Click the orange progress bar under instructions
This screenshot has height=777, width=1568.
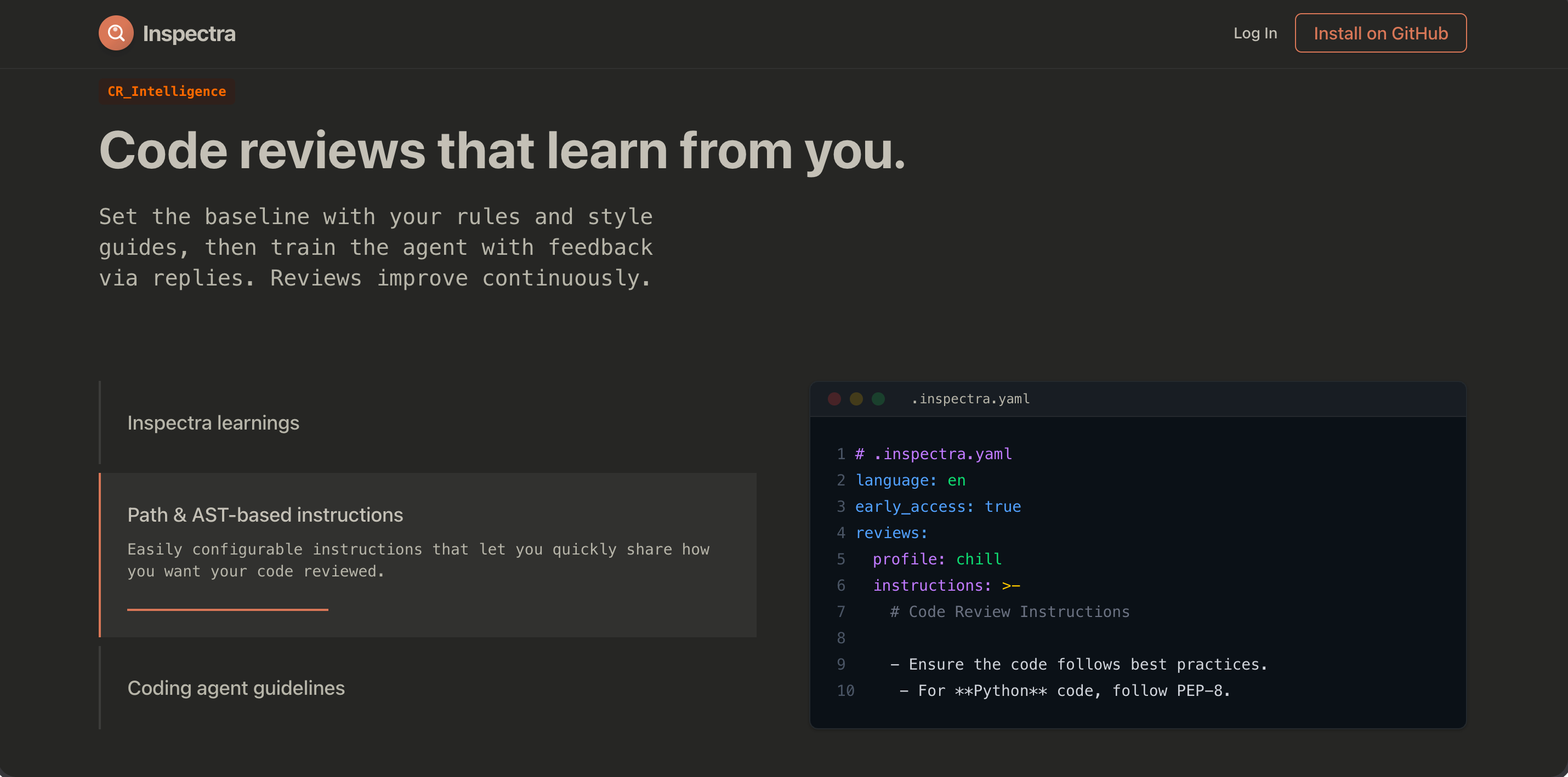pos(227,609)
